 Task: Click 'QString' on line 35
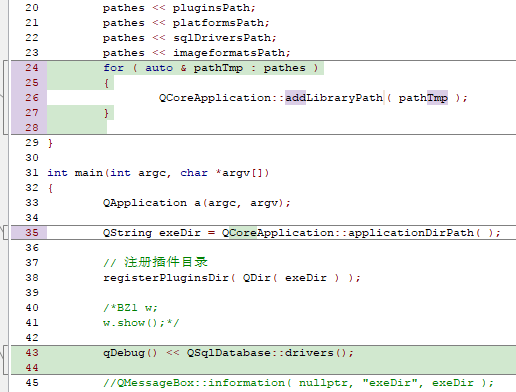(x=127, y=233)
